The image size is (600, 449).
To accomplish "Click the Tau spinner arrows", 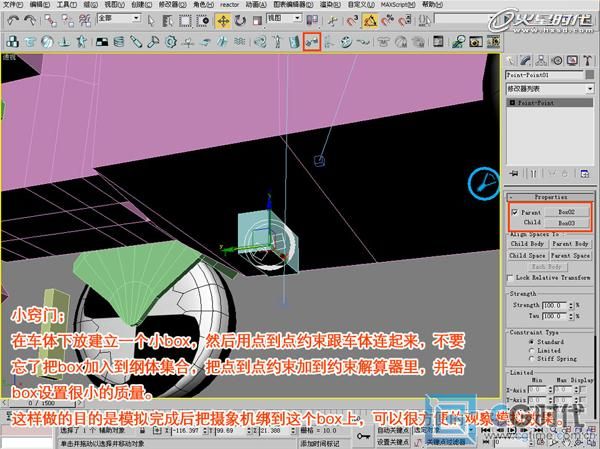I will [x=571, y=316].
